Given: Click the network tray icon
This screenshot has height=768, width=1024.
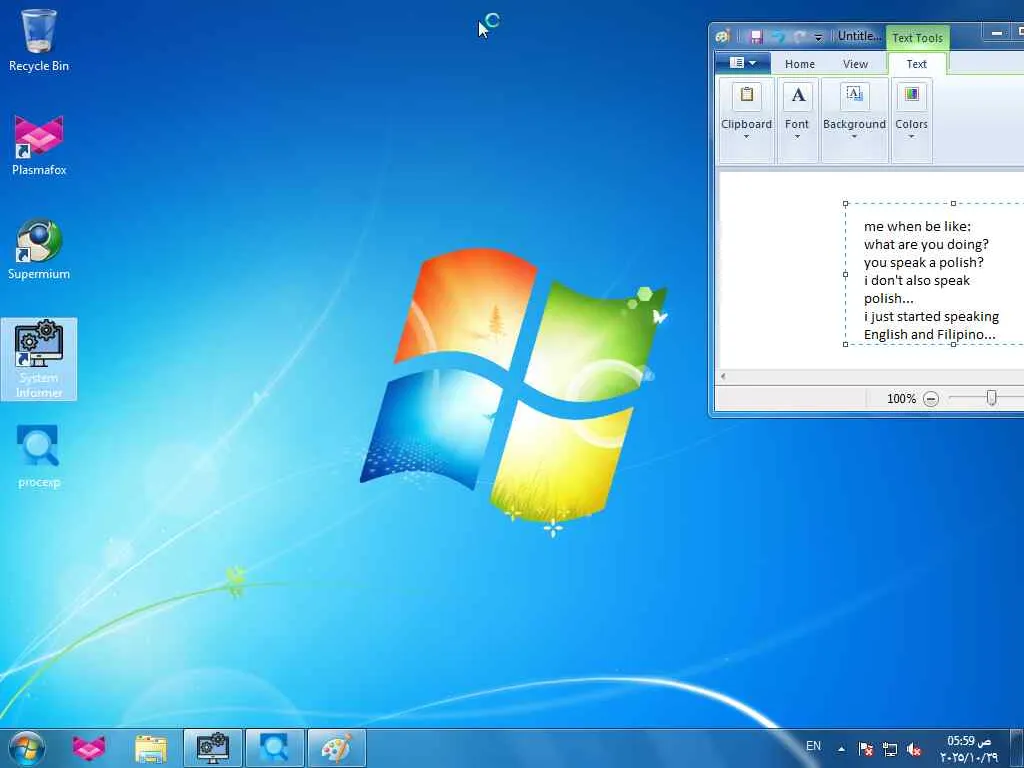Looking at the screenshot, I should pos(889,749).
